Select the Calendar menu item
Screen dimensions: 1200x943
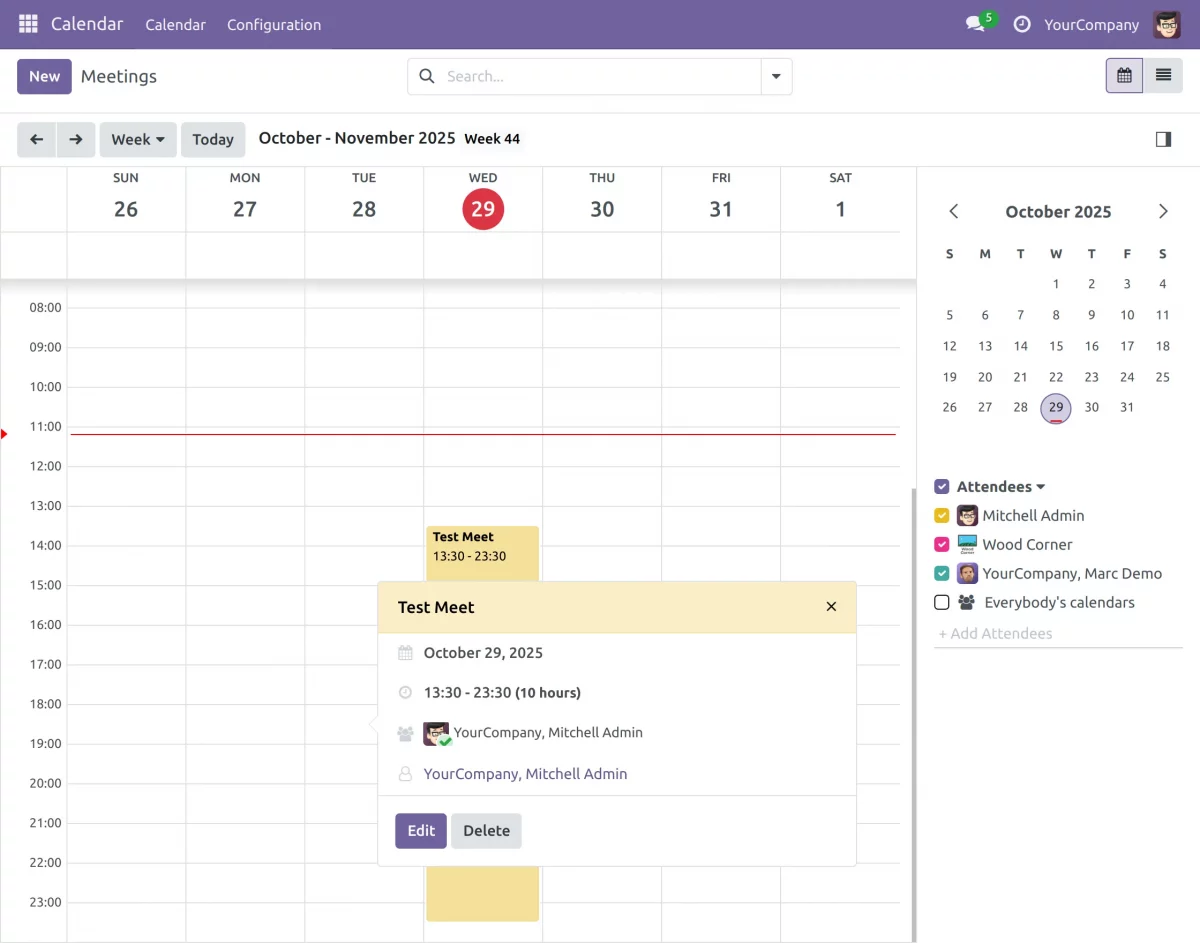[x=175, y=24]
